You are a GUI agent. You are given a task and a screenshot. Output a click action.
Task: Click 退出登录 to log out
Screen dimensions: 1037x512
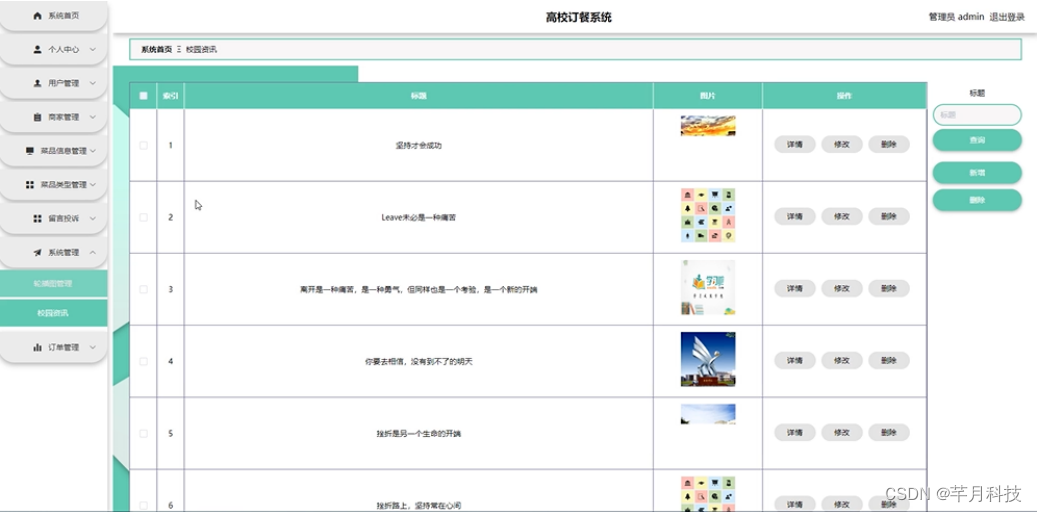(1007, 17)
